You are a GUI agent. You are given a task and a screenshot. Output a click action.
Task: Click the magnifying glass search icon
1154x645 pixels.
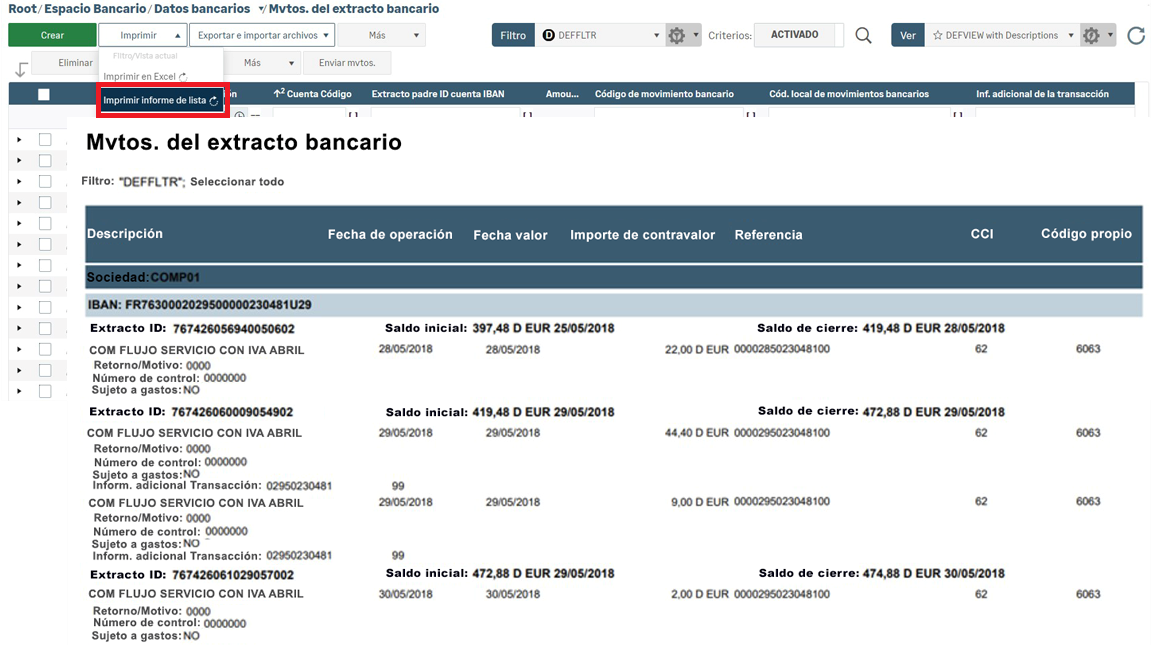pos(863,36)
